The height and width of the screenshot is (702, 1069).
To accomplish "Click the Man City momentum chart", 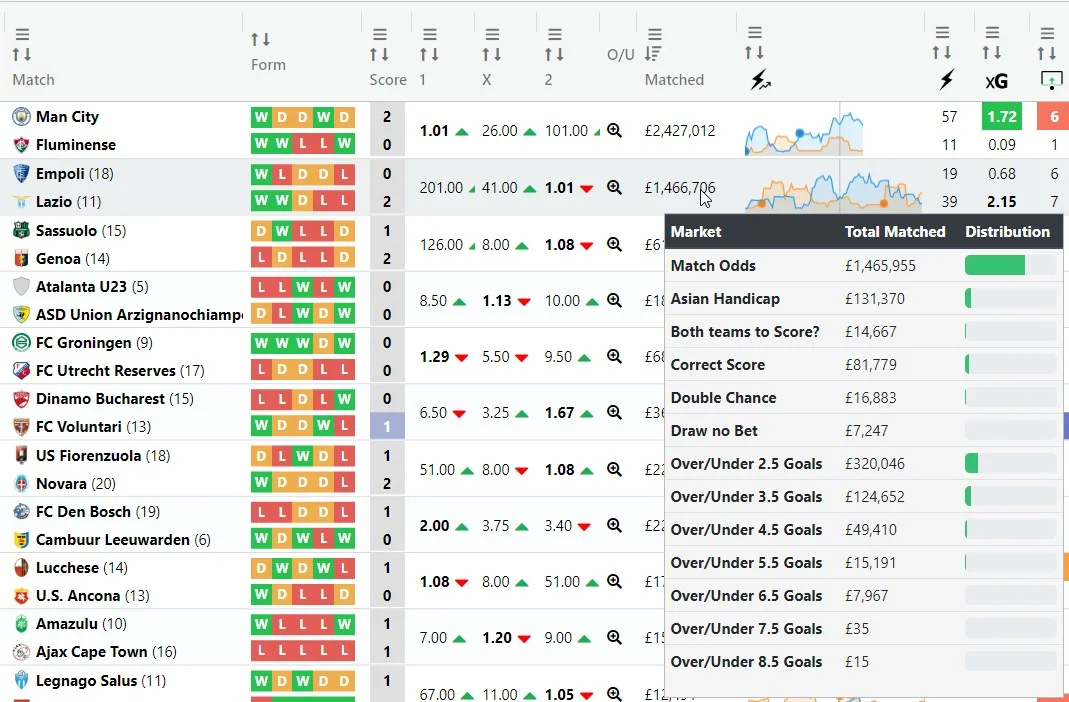I will pos(804,132).
